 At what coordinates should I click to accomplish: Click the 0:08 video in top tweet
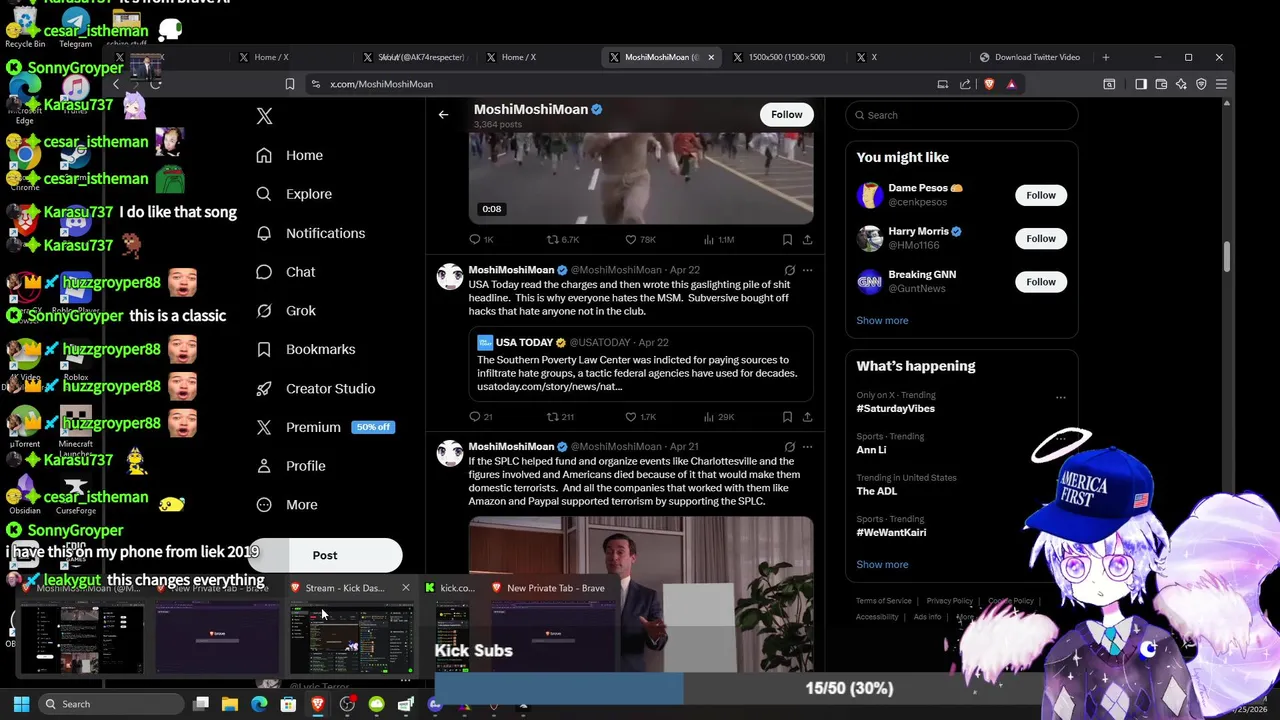click(641, 178)
